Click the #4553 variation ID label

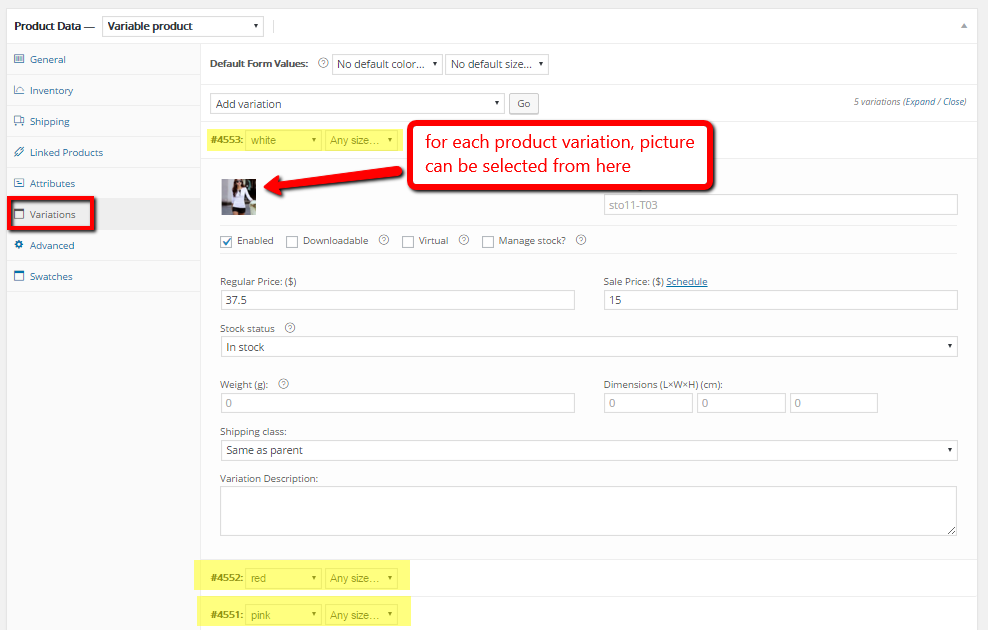click(227, 140)
